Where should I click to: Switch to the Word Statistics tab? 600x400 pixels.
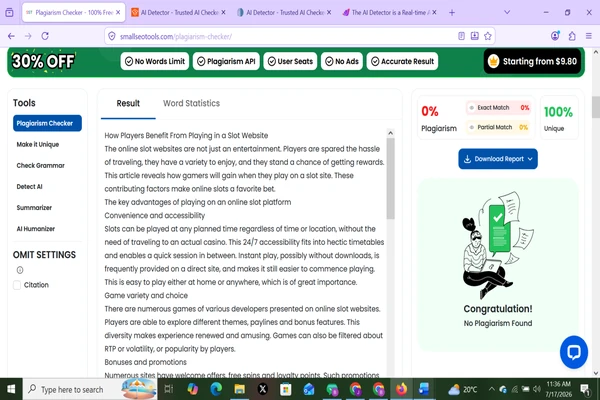(191, 103)
